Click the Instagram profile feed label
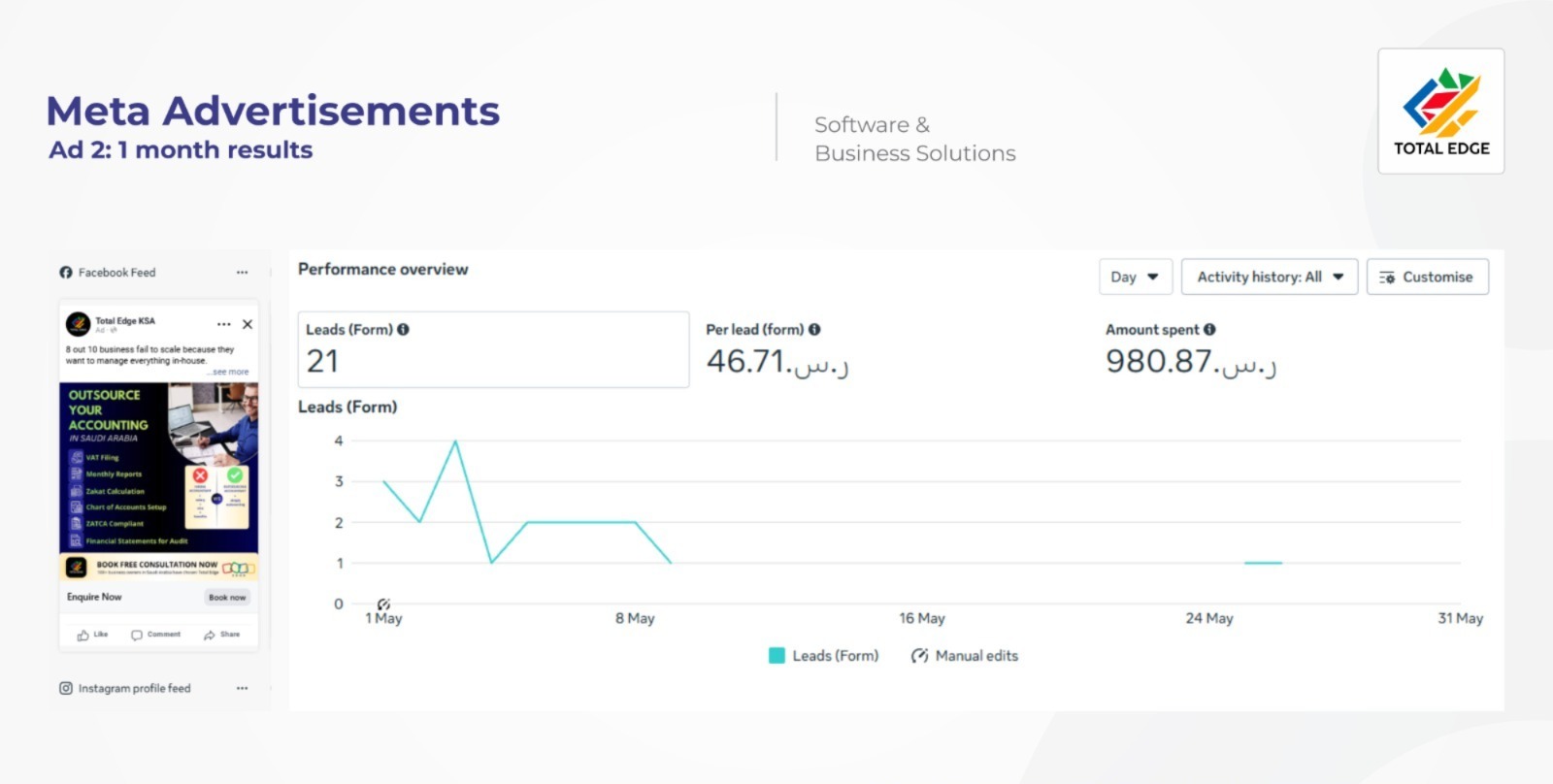 [134, 688]
